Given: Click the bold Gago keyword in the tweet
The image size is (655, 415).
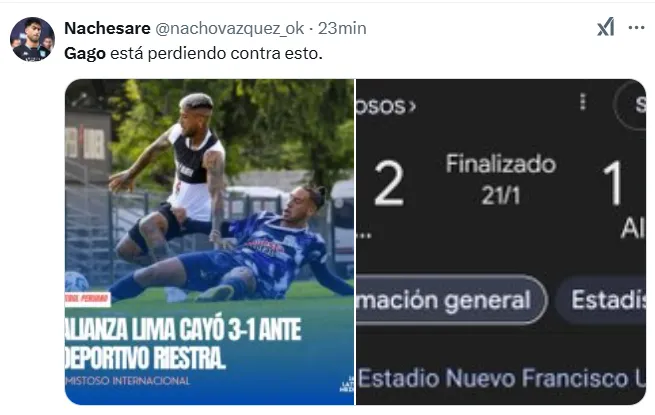Looking at the screenshot, I should [85, 53].
